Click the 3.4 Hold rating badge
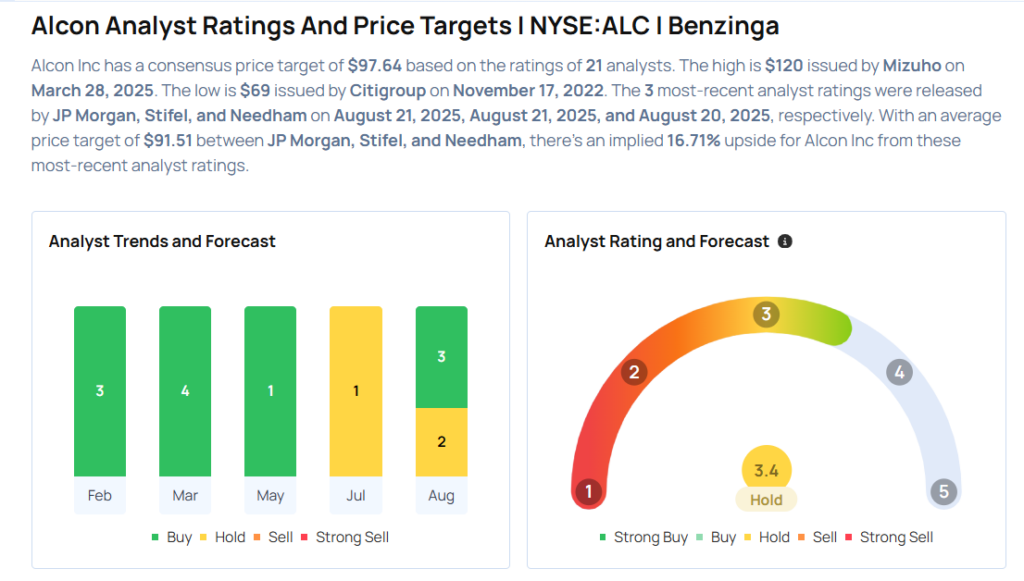 (766, 479)
